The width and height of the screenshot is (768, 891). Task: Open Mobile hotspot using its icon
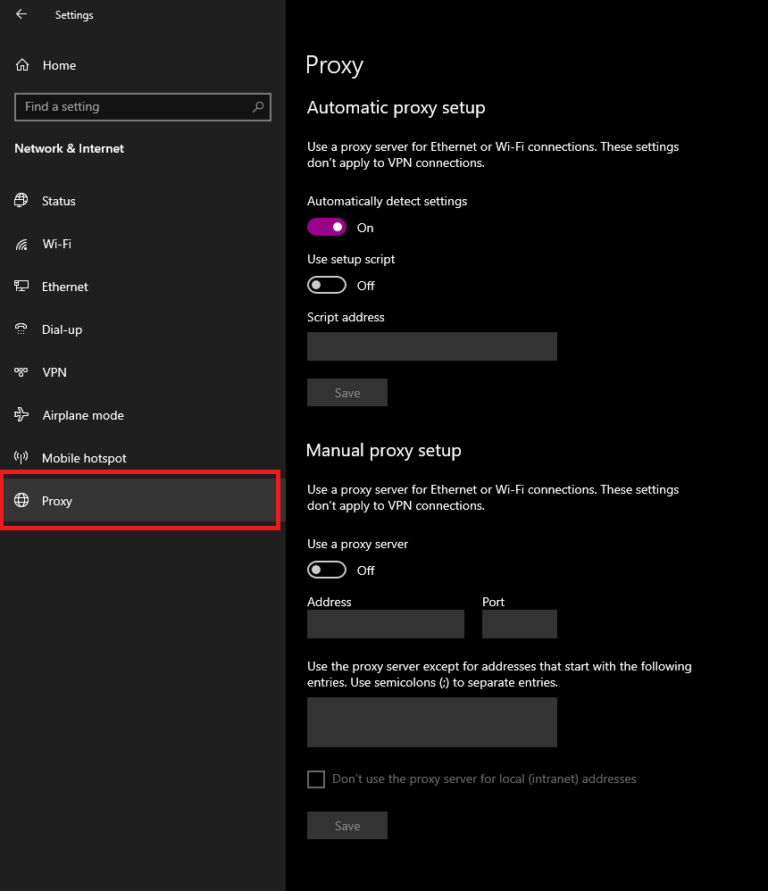[22, 458]
